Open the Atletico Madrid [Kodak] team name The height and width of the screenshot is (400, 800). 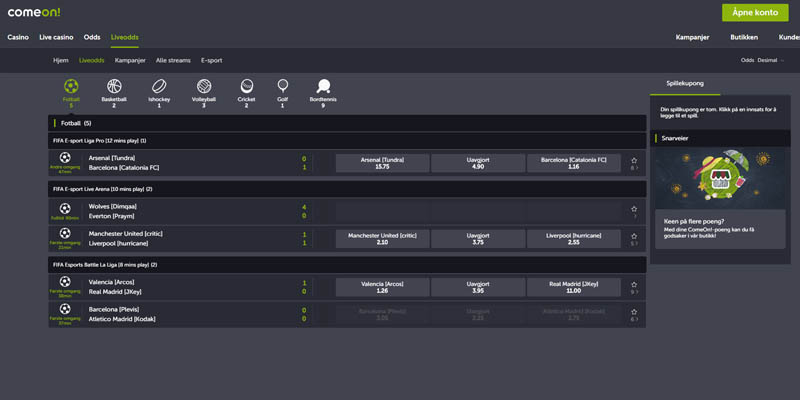[x=122, y=319]
